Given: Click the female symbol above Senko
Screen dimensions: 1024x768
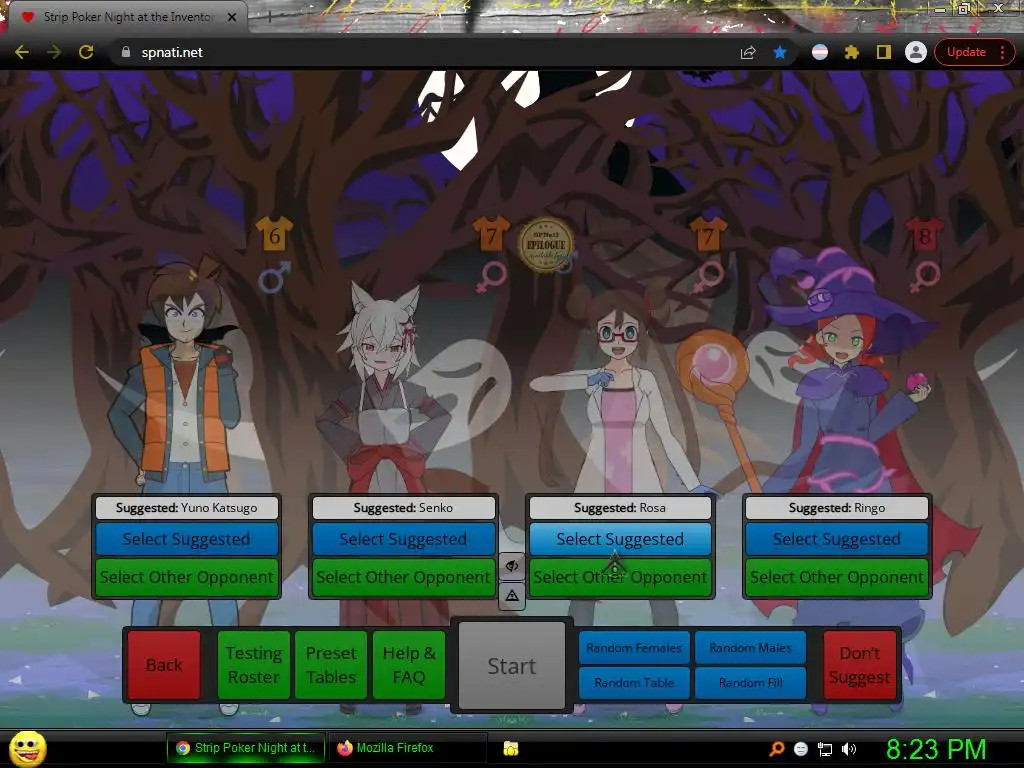Looking at the screenshot, I should [x=492, y=277].
